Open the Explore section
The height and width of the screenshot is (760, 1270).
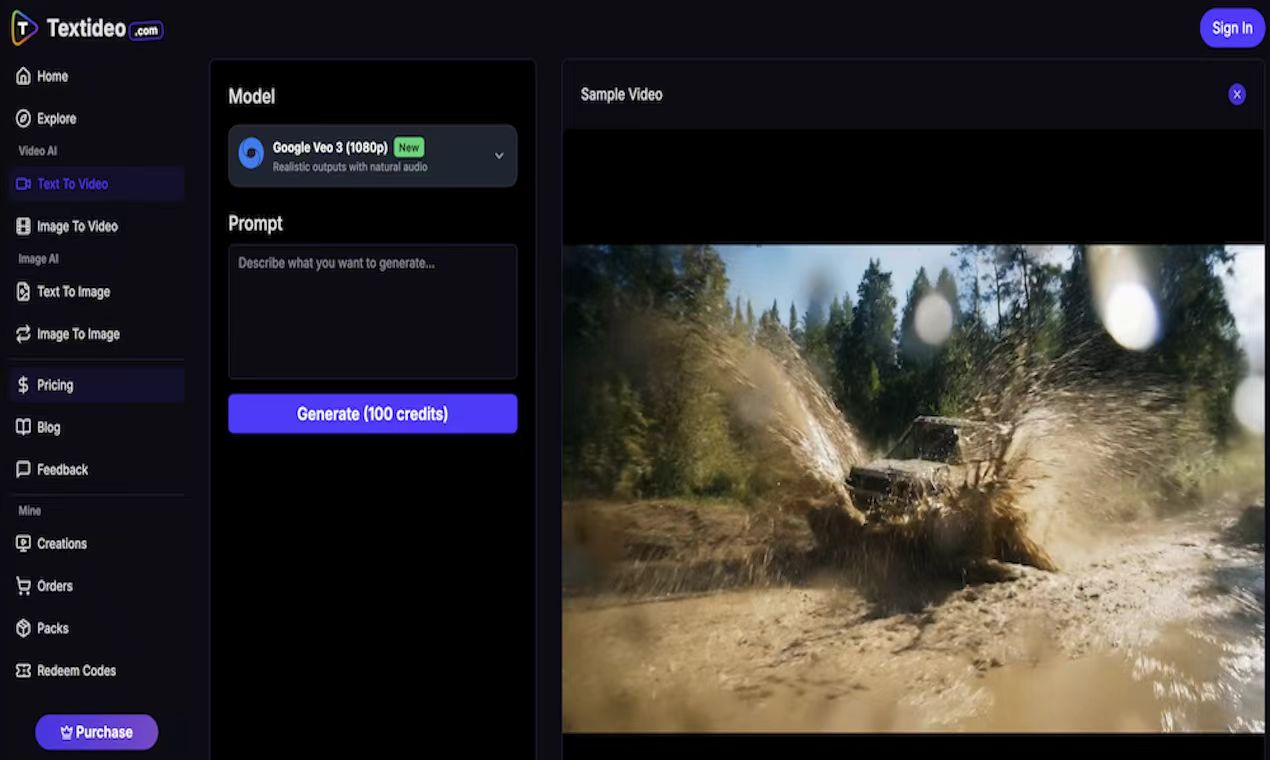pos(55,118)
